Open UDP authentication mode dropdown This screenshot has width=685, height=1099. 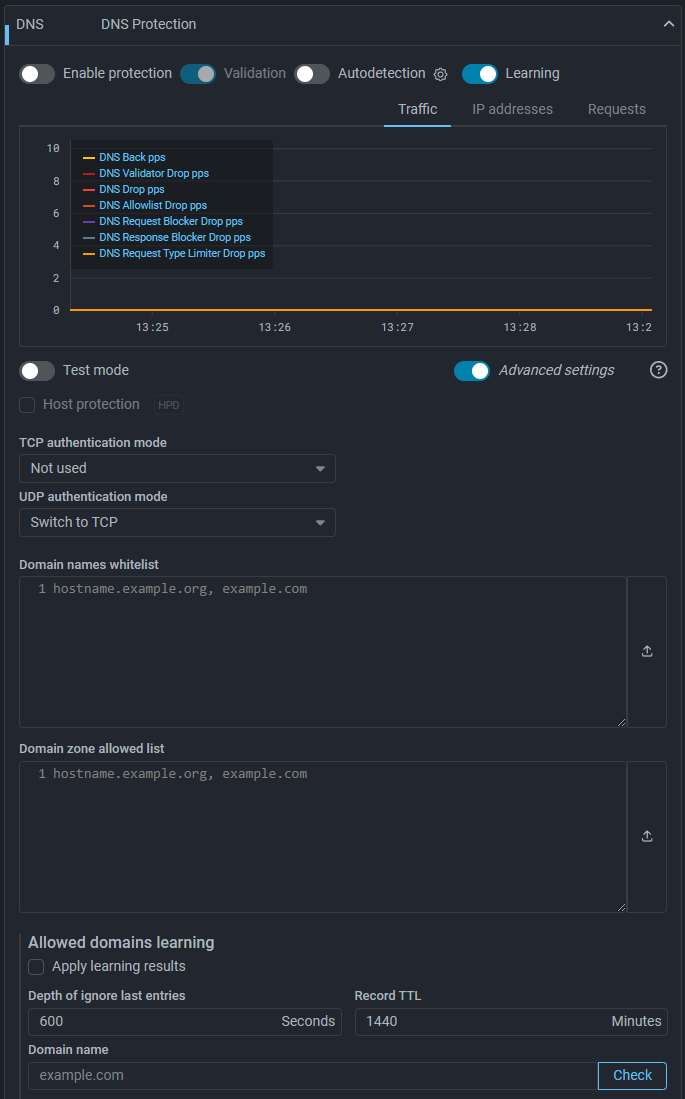click(x=177, y=522)
